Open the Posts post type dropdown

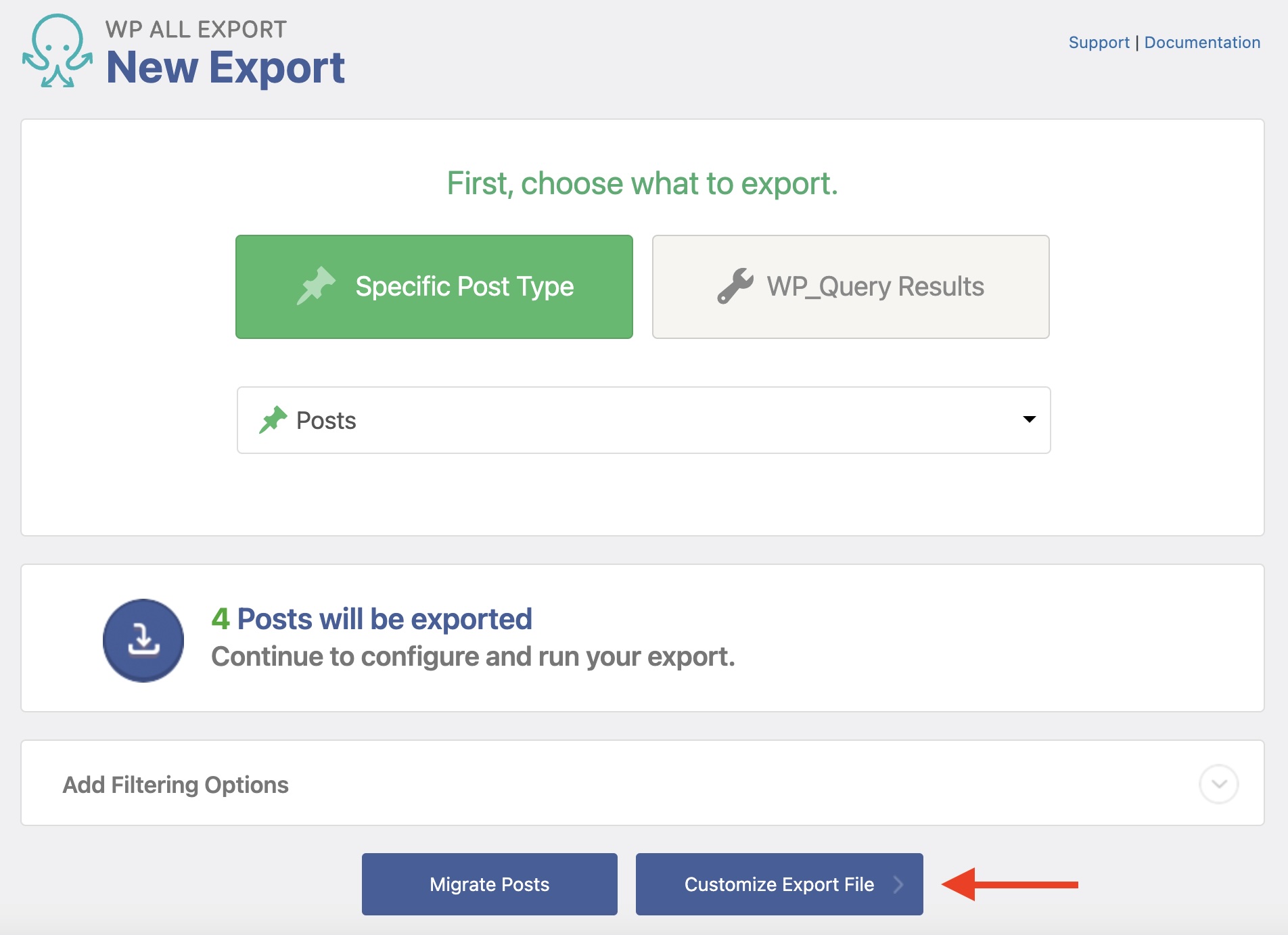[643, 420]
